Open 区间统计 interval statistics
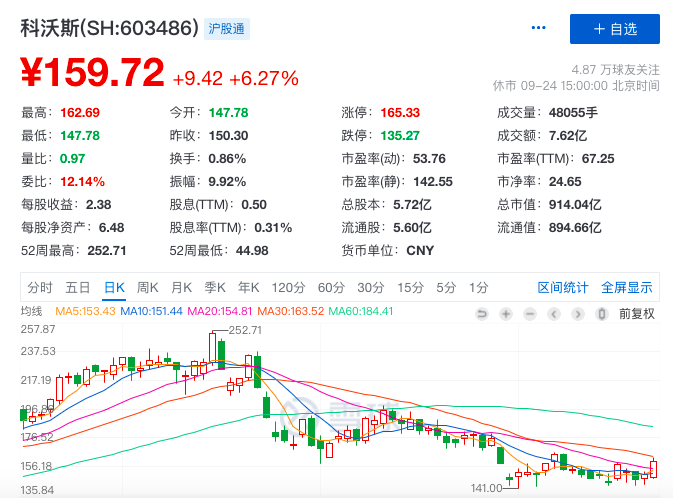This screenshot has width=673, height=498. (x=563, y=288)
